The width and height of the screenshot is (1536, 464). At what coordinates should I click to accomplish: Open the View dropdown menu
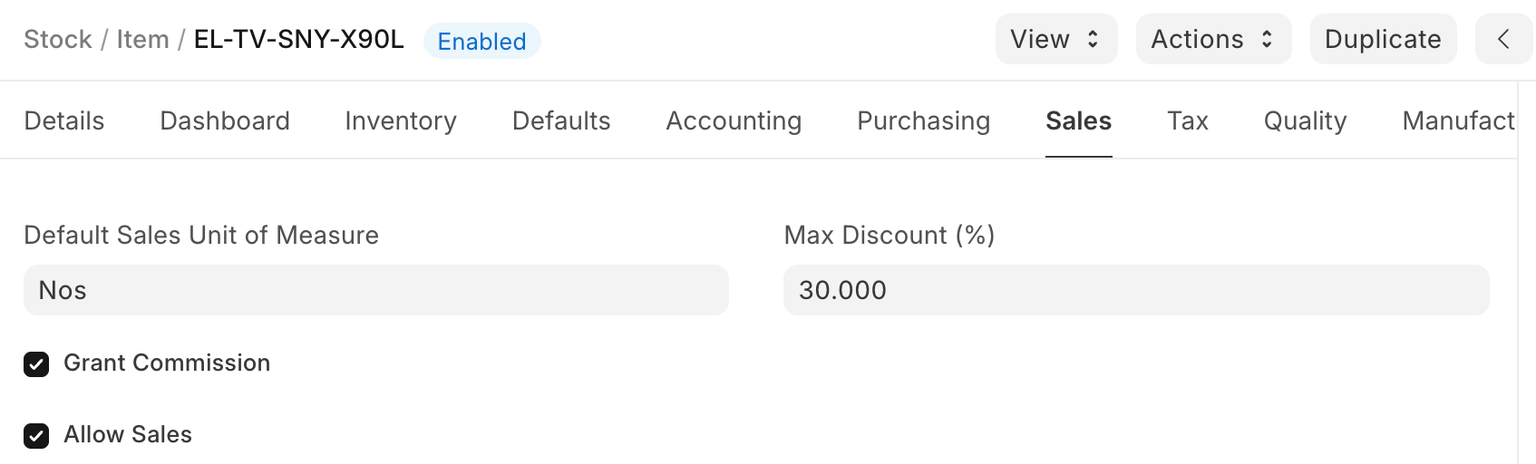1055,39
